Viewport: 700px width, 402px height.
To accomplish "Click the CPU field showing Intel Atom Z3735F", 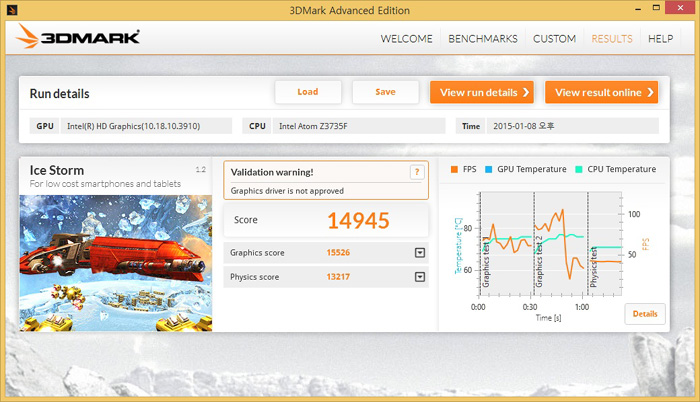I will pos(359,126).
